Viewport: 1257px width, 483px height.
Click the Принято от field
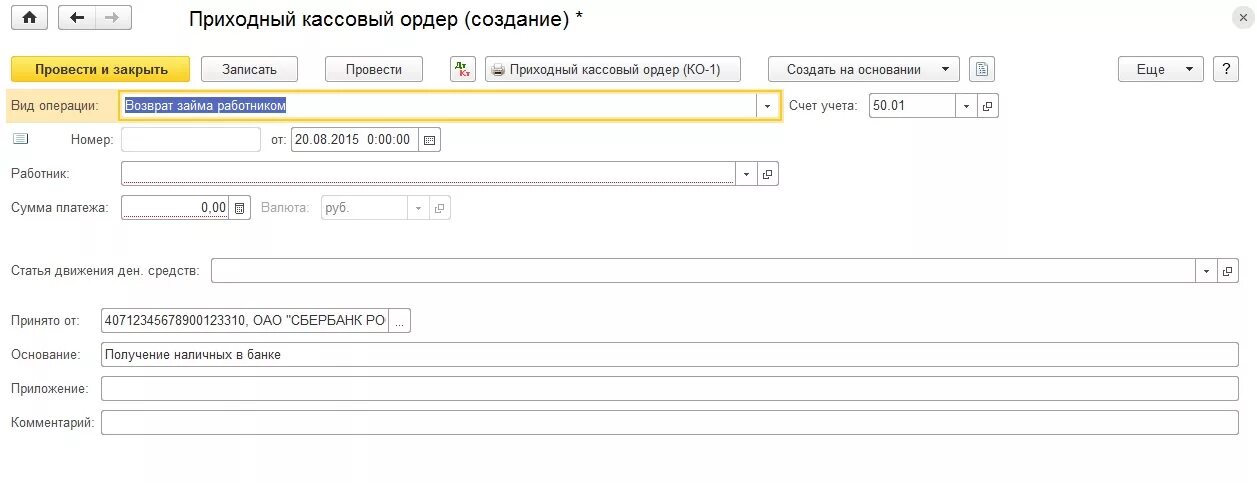coord(244,321)
